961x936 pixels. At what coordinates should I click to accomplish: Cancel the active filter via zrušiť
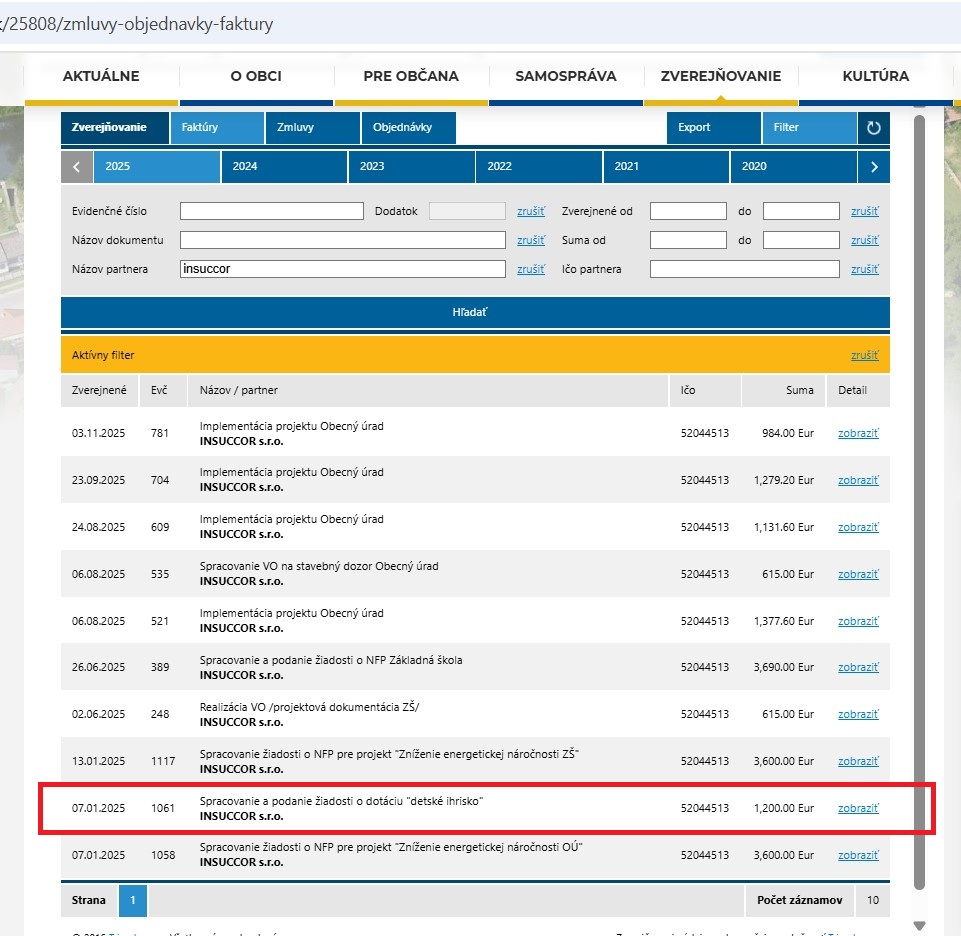864,355
